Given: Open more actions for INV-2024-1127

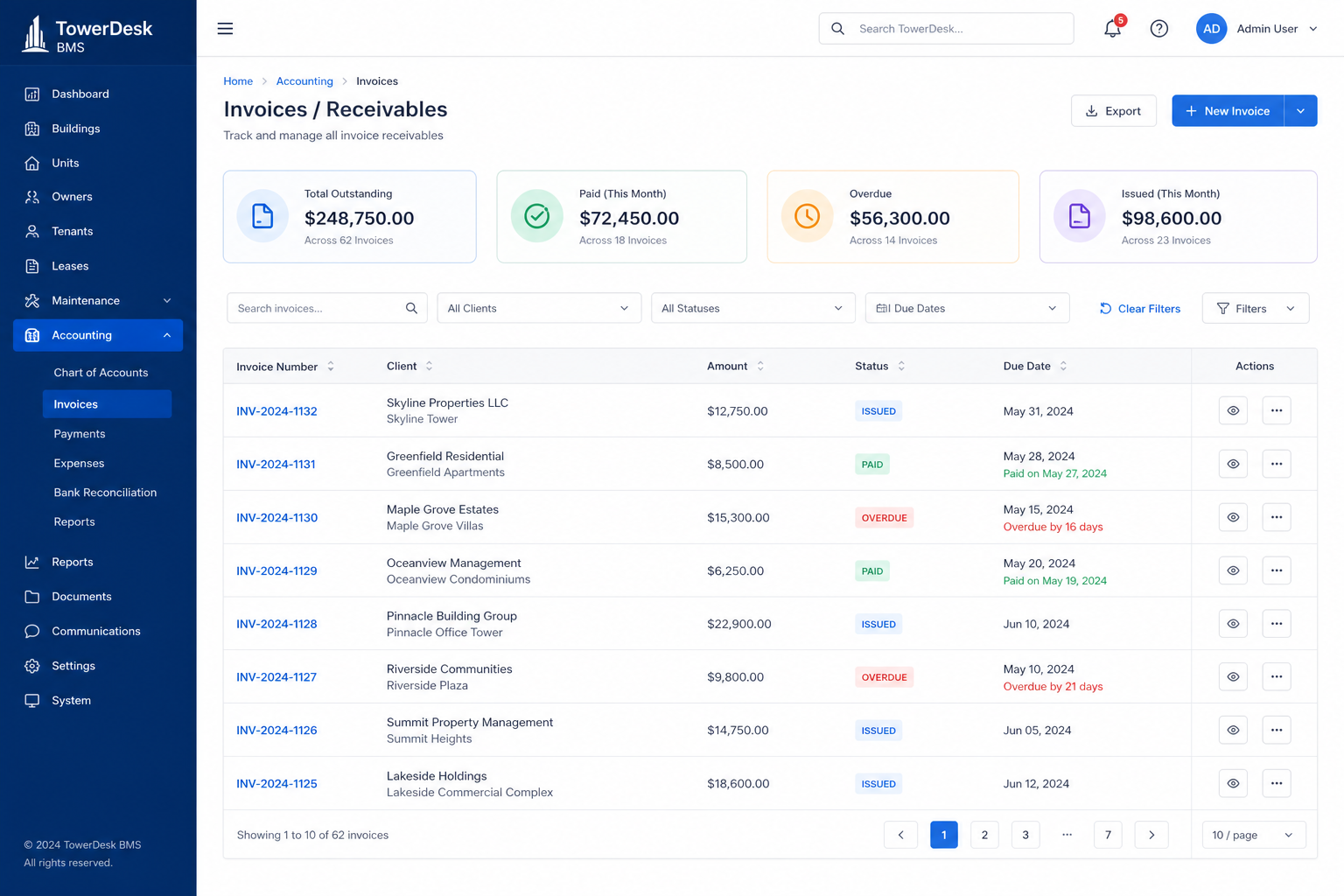Looking at the screenshot, I should coord(1277,676).
